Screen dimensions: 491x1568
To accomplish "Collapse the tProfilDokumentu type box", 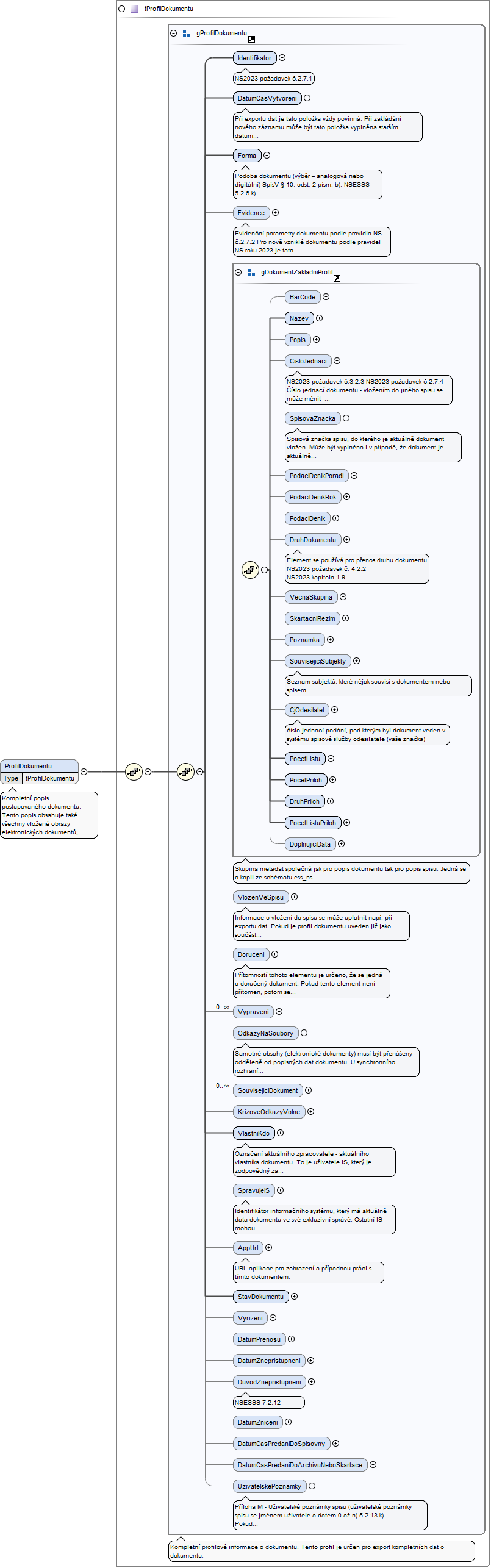I will tap(121, 9).
